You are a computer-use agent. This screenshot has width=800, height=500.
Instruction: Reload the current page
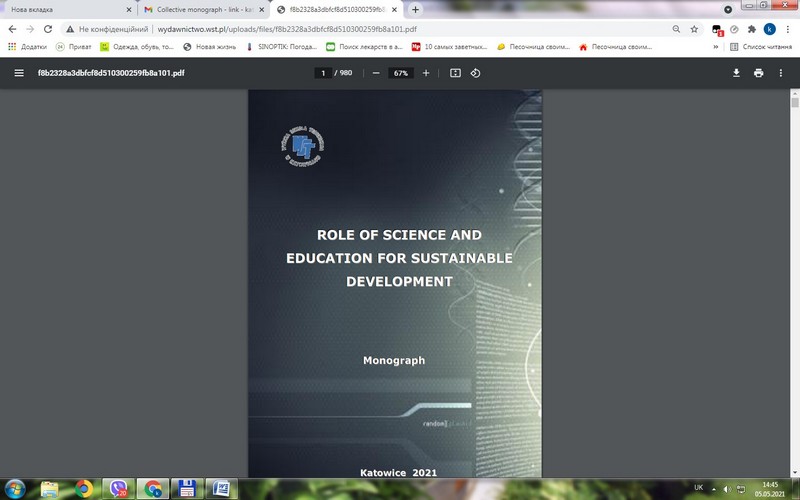49,29
